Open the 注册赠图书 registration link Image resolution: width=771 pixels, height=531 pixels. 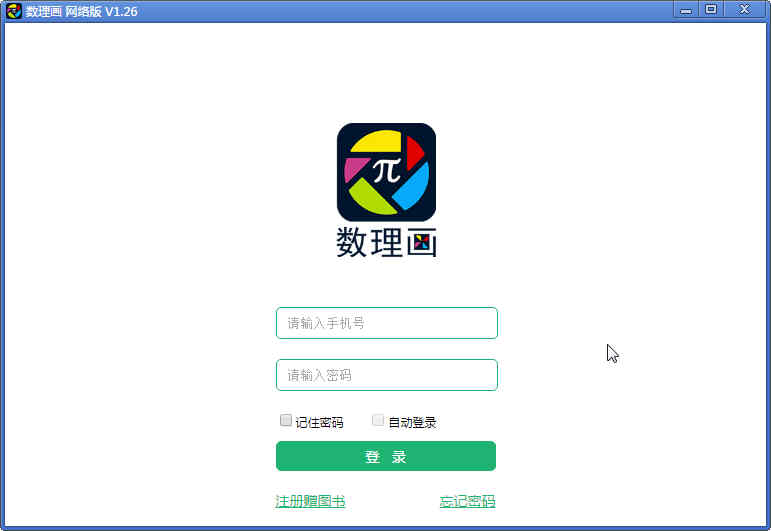pyautogui.click(x=310, y=502)
